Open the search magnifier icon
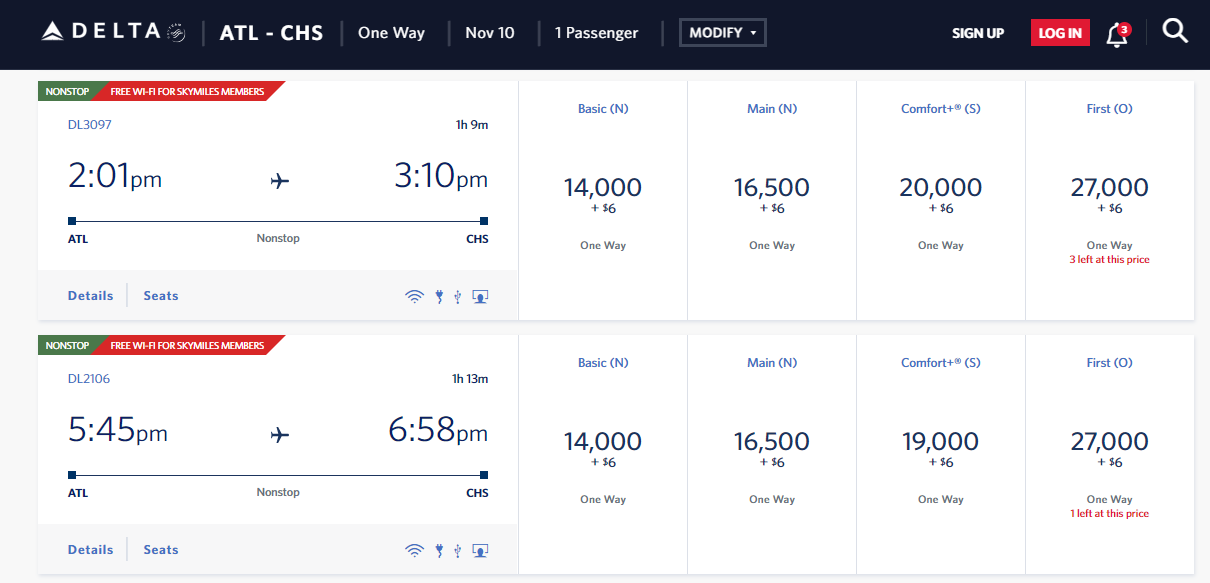This screenshot has height=583, width=1210. click(1176, 31)
